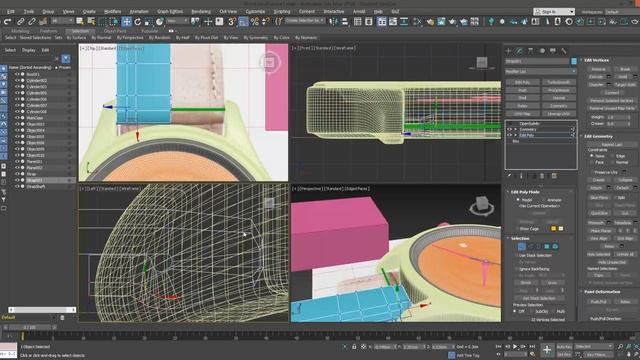Click the Target Weld button
The width and height of the screenshot is (640, 360).
624,84
